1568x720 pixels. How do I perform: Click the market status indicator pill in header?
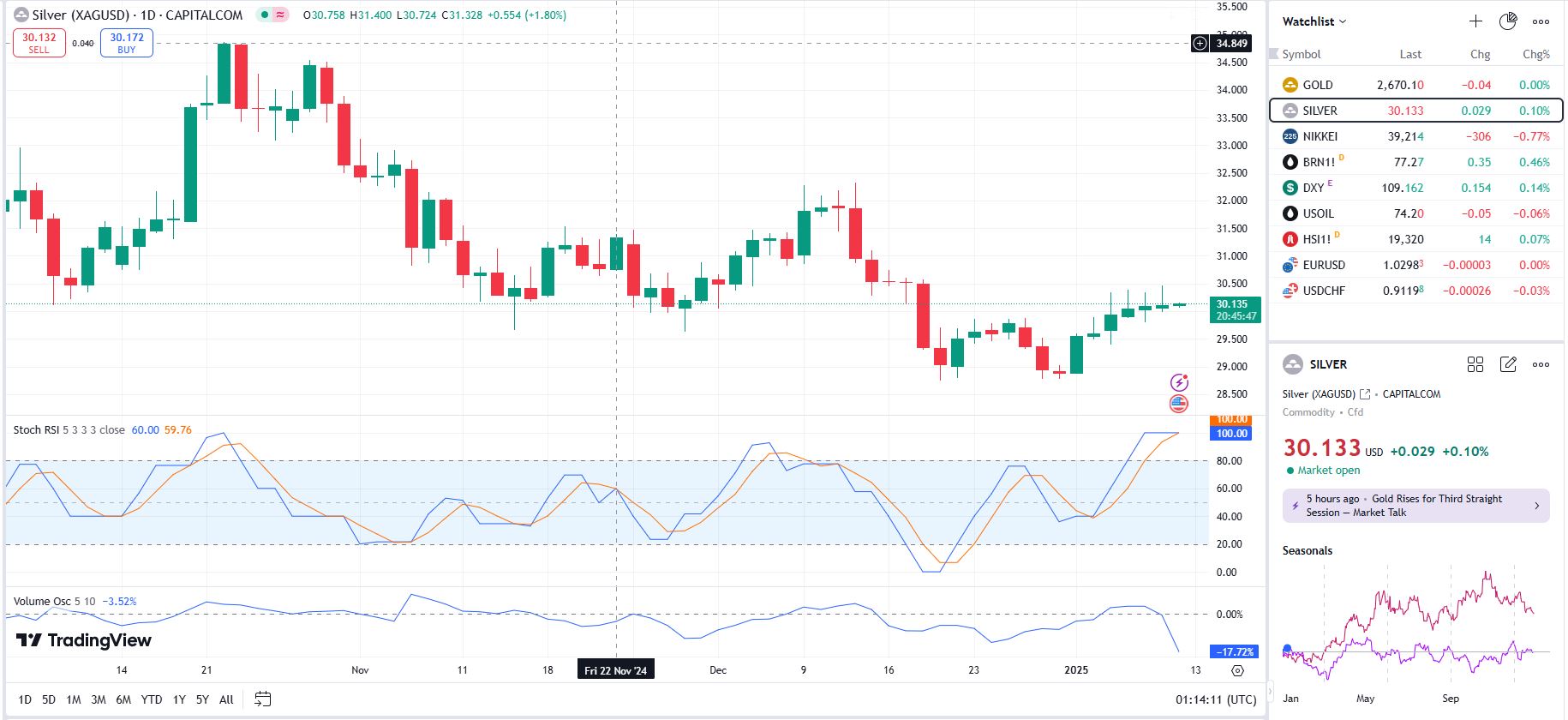[x=273, y=15]
